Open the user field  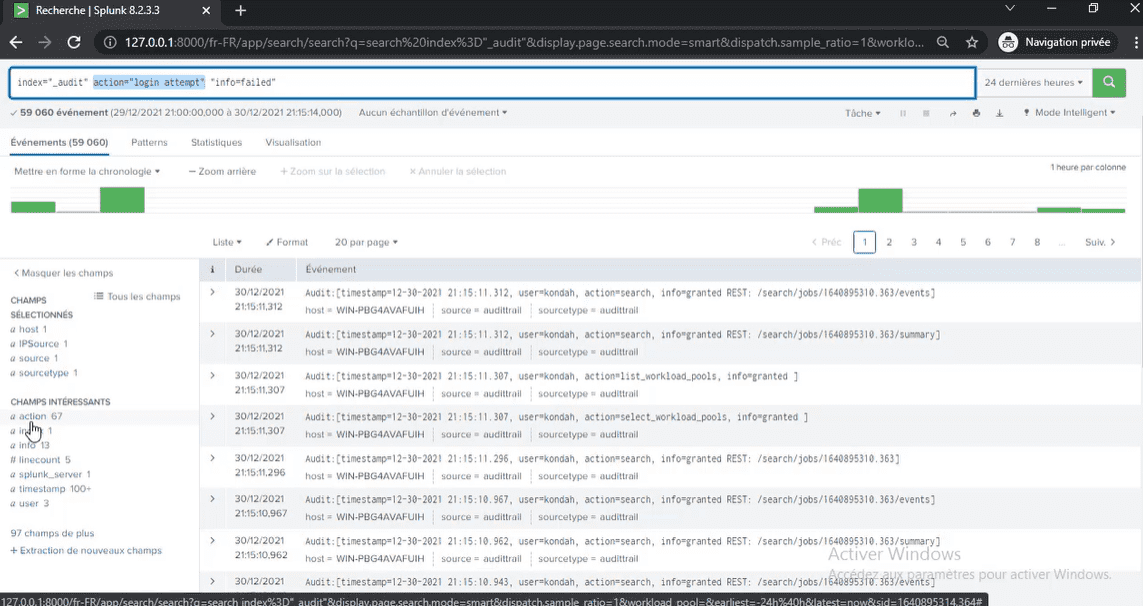(x=30, y=503)
